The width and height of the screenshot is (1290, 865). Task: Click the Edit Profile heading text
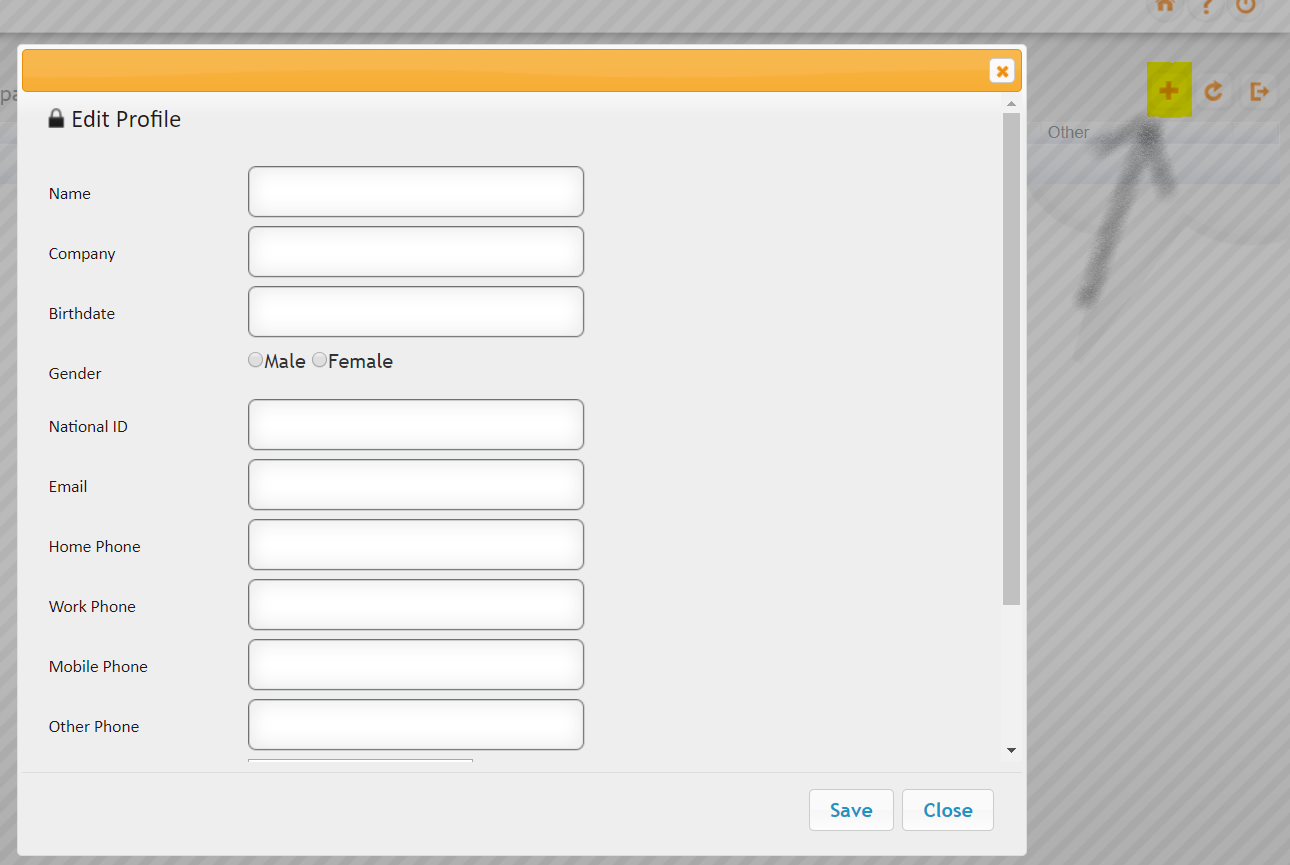tap(126, 119)
